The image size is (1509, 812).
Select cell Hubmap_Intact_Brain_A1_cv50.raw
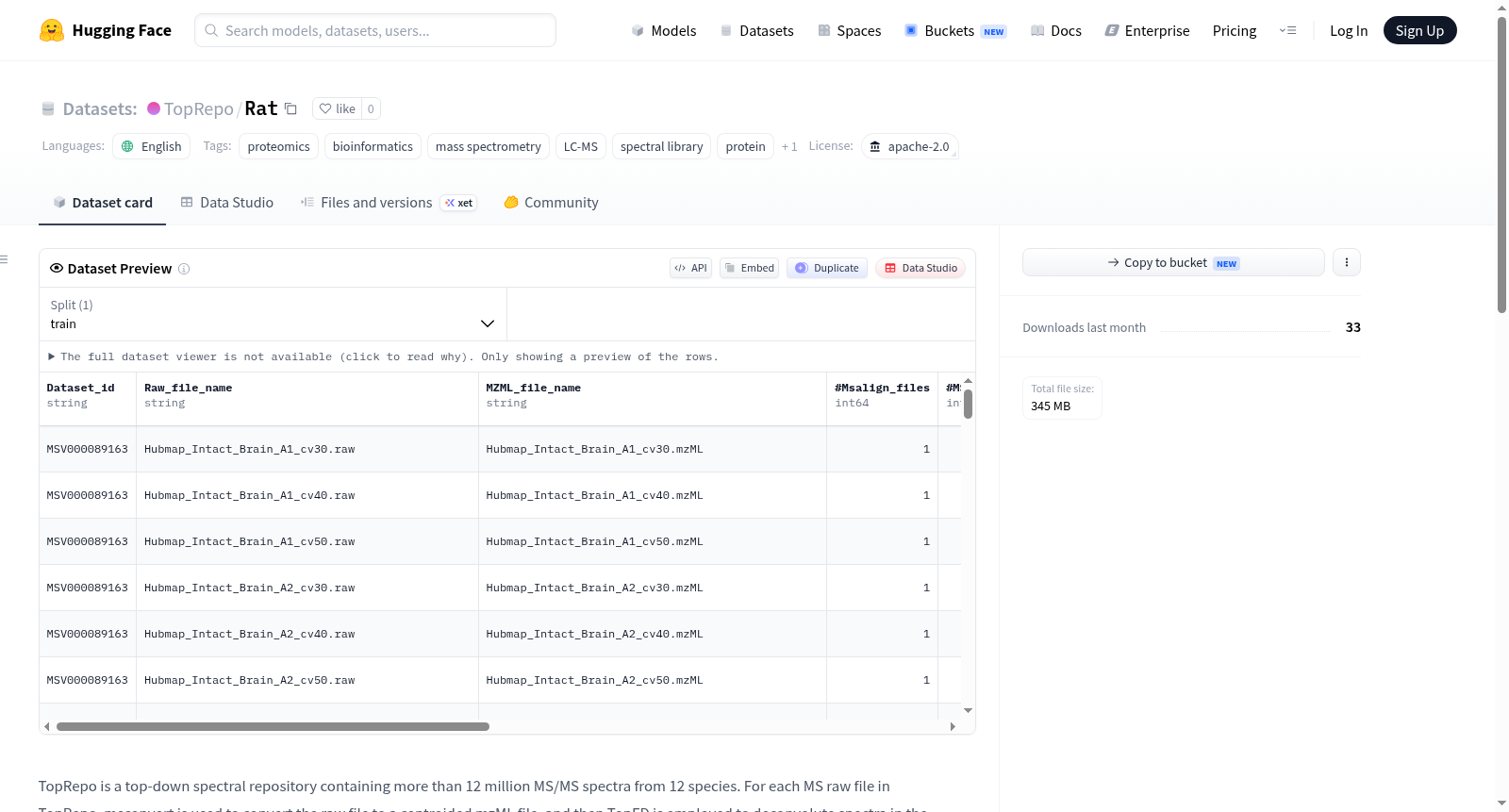[307, 541]
